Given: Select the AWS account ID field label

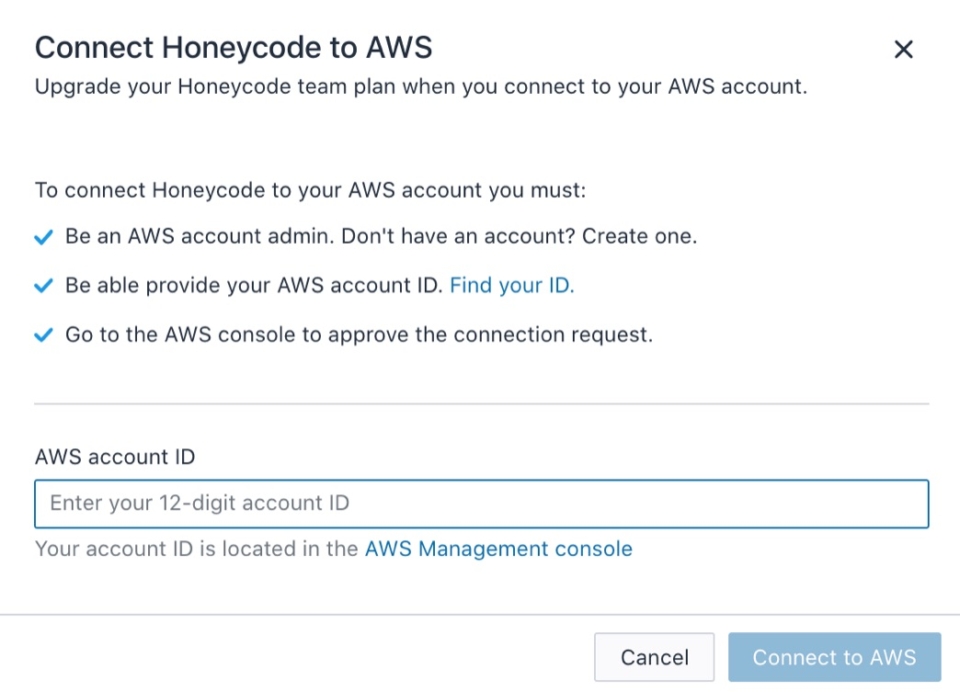Looking at the screenshot, I should (x=114, y=457).
